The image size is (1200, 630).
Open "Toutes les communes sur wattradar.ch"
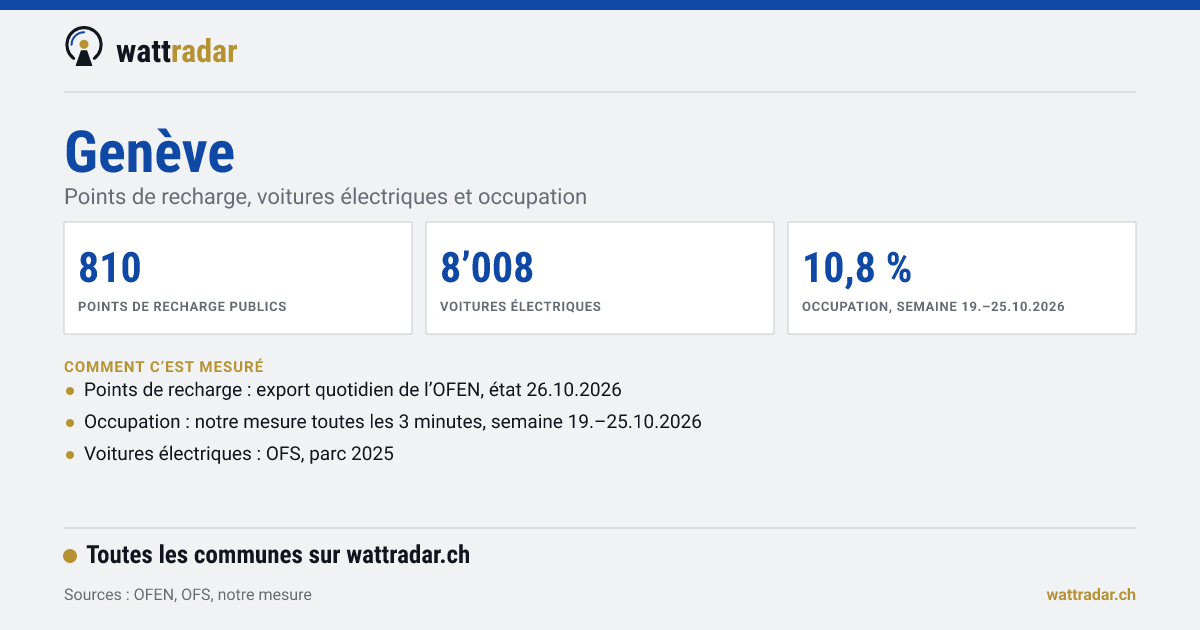click(278, 555)
